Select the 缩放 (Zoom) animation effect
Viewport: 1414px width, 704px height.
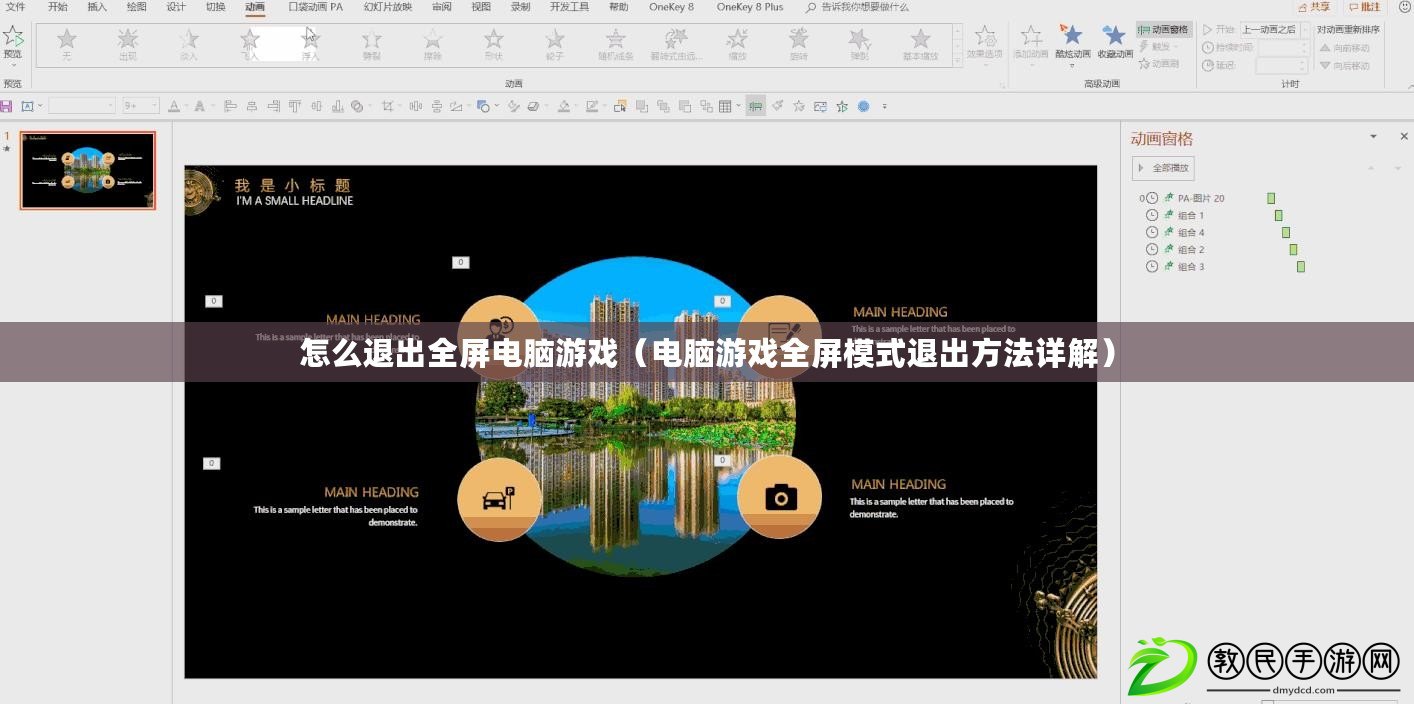737,44
